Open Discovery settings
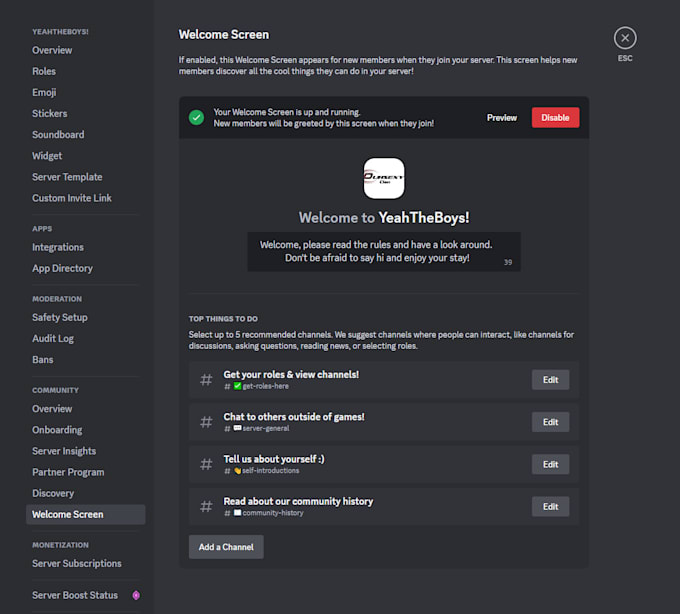 [x=53, y=493]
